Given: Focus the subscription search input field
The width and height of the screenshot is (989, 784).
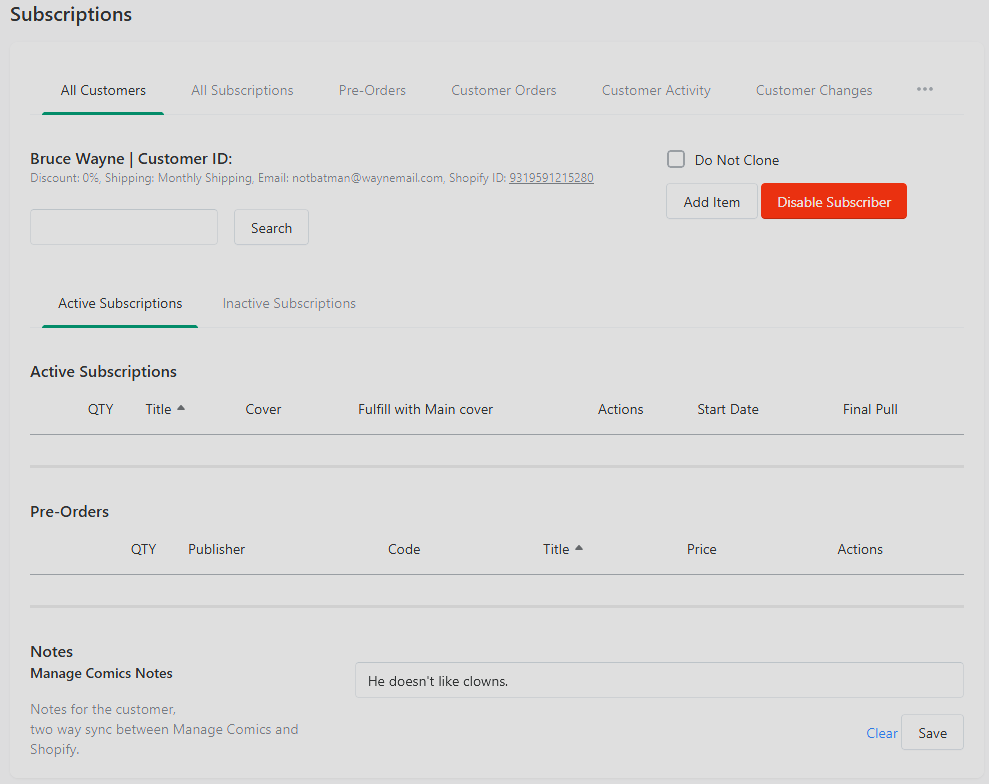Looking at the screenshot, I should pyautogui.click(x=124, y=227).
